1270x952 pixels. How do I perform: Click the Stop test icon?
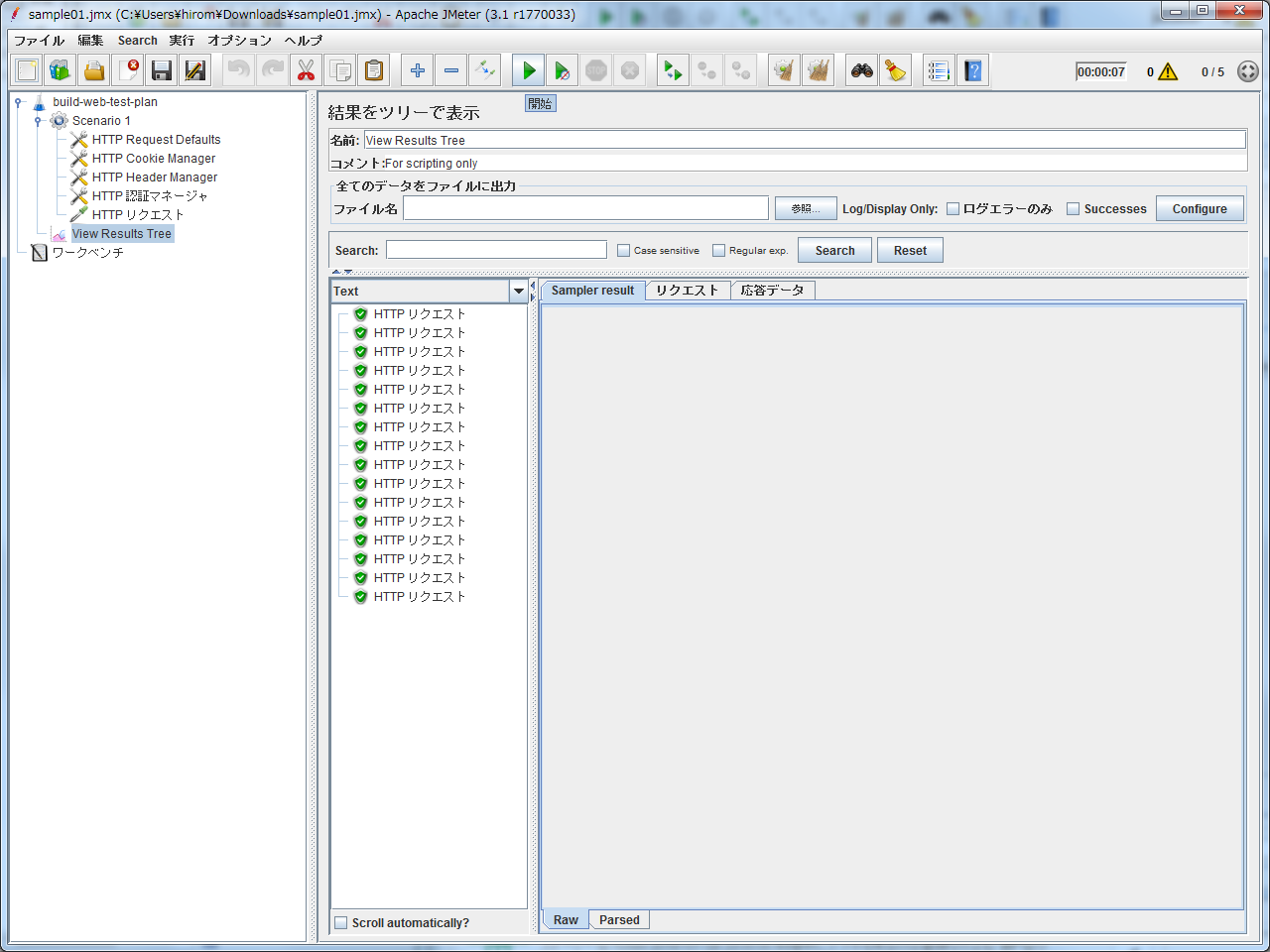click(596, 70)
